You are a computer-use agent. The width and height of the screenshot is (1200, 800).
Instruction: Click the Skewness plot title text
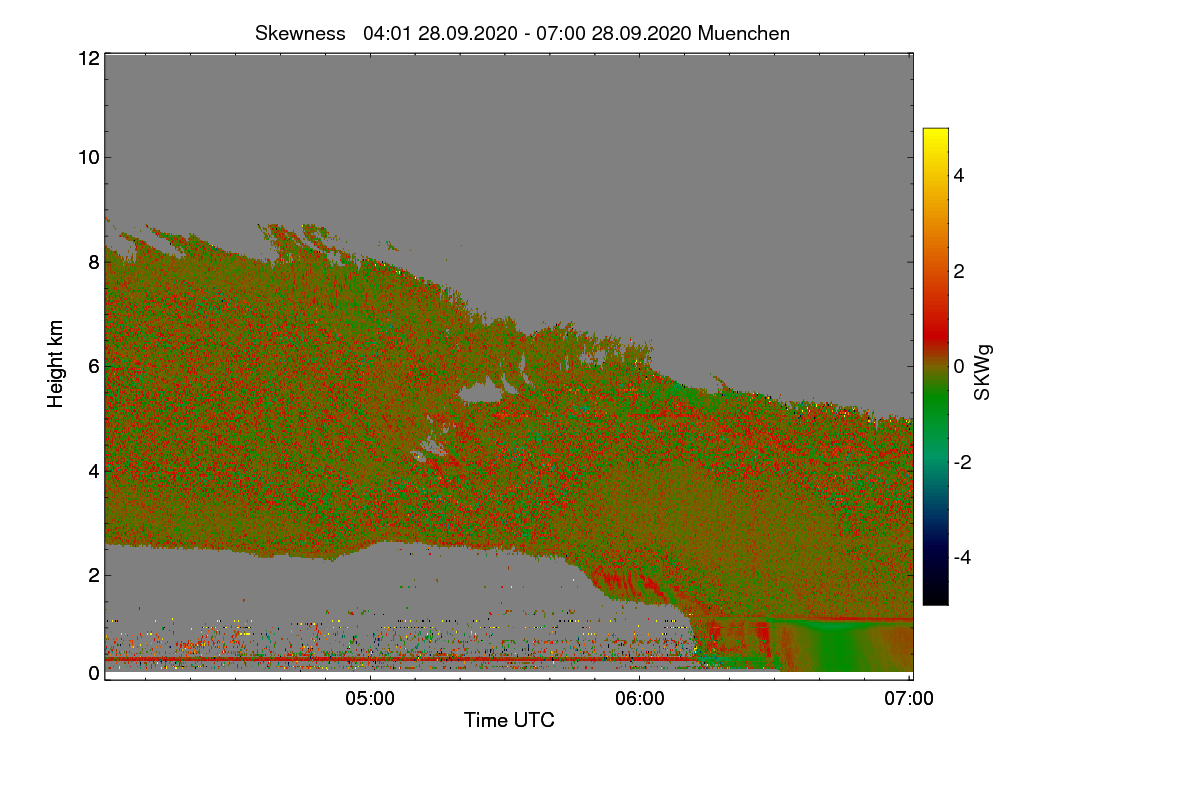[522, 33]
